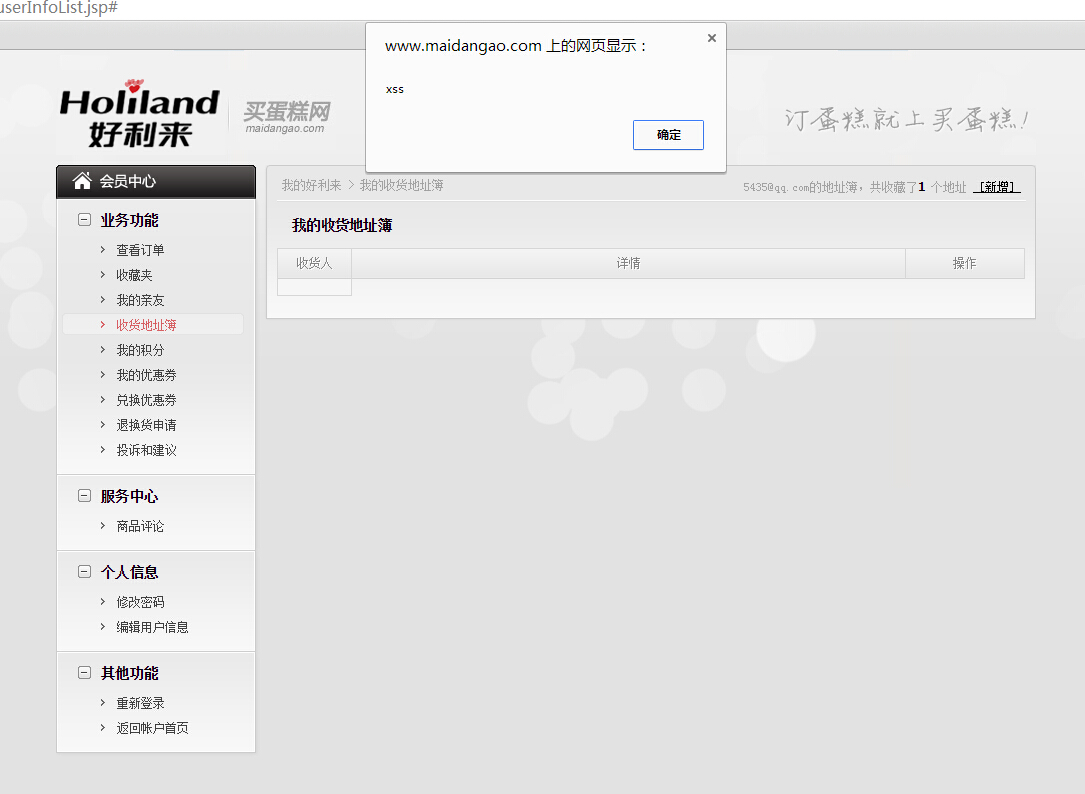The width and height of the screenshot is (1085, 794).
Task: Click 重新登录 in sidebar
Action: pos(140,703)
